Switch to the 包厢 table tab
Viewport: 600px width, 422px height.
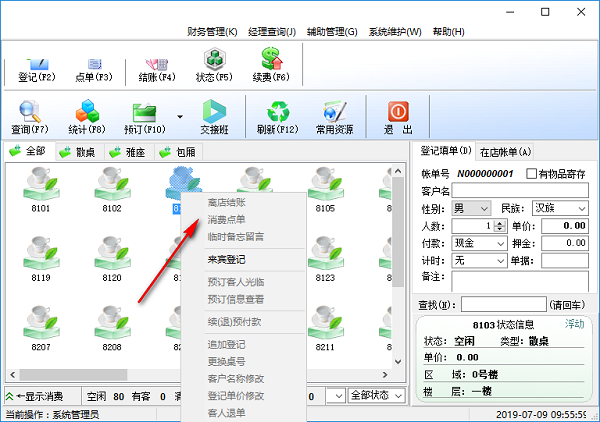(x=179, y=152)
